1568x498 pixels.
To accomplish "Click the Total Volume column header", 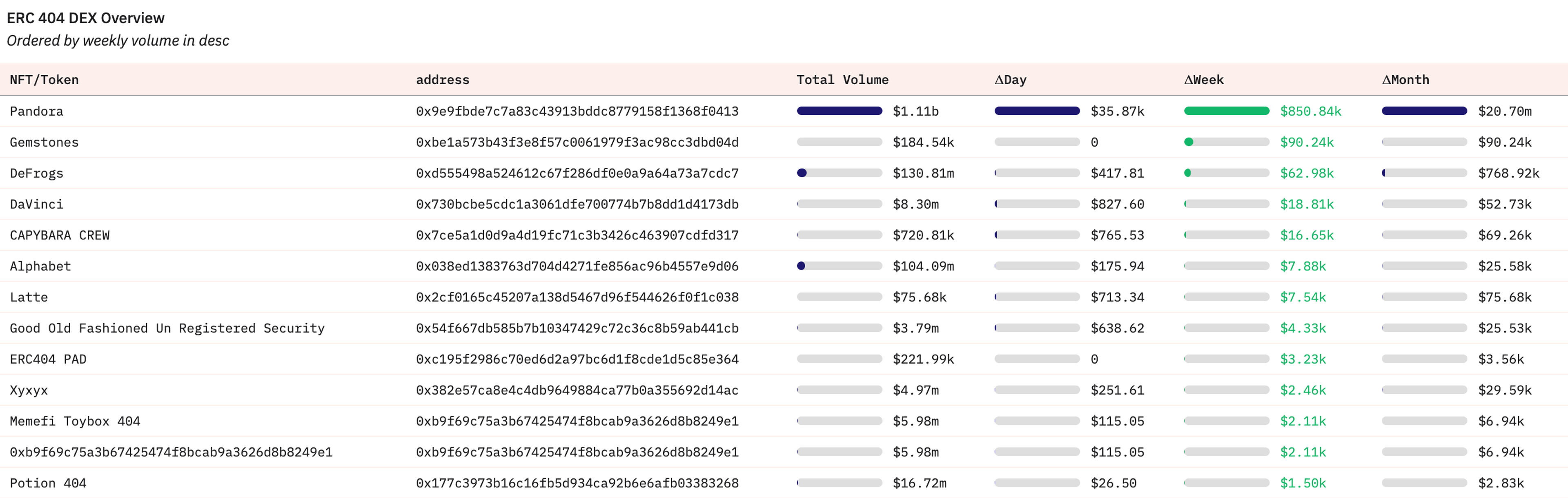I will (x=842, y=80).
